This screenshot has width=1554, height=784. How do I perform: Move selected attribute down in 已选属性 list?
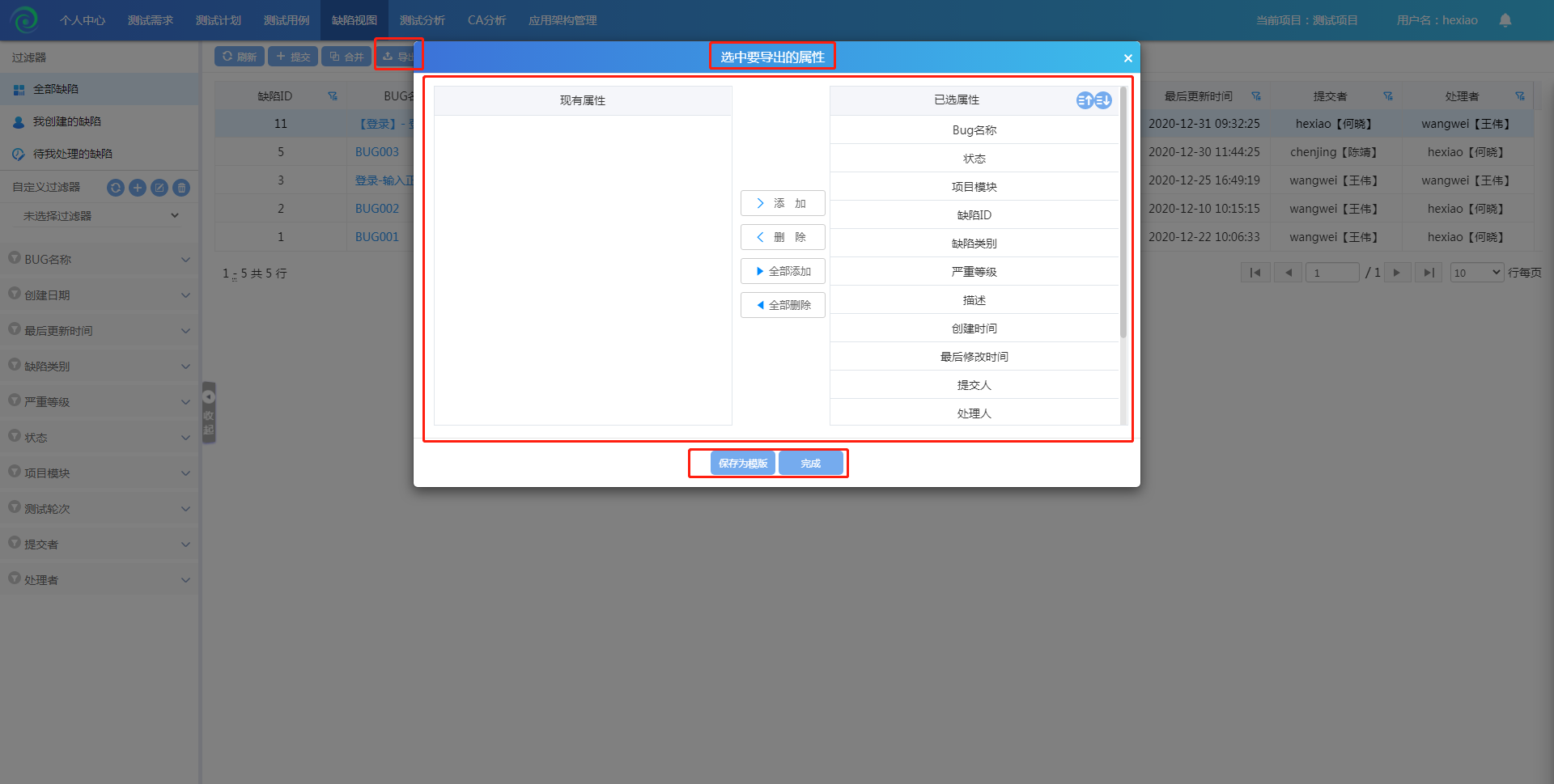[x=1103, y=100]
